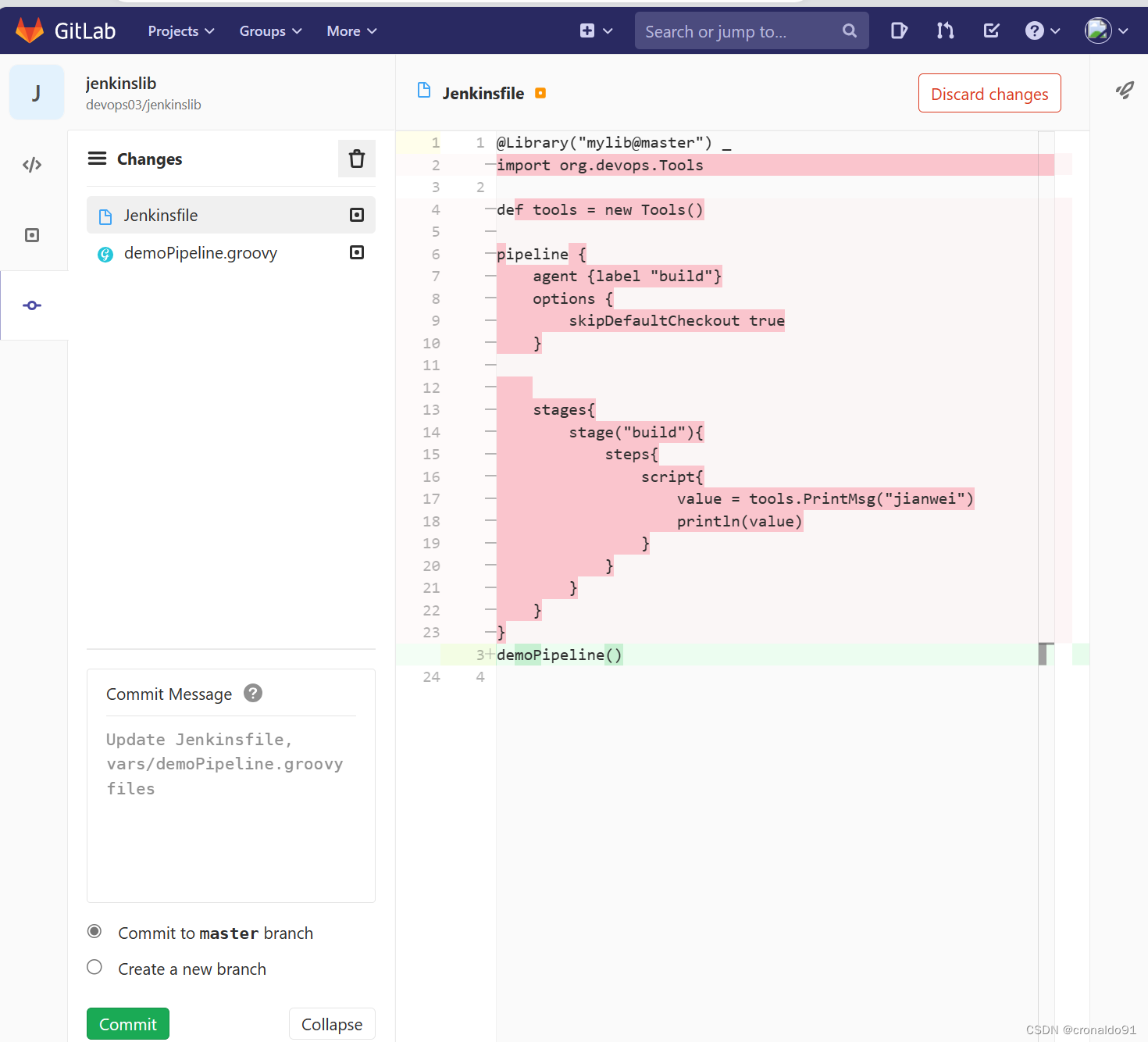Select Commit to master branch option
The width and height of the screenshot is (1148, 1042).
[x=94, y=931]
